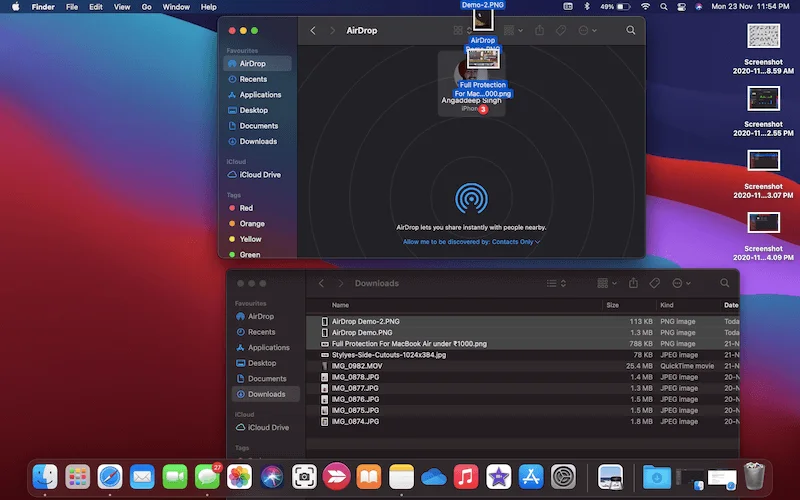Screen dimensions: 800x500
Task: Open the View menu
Action: click(x=121, y=7)
